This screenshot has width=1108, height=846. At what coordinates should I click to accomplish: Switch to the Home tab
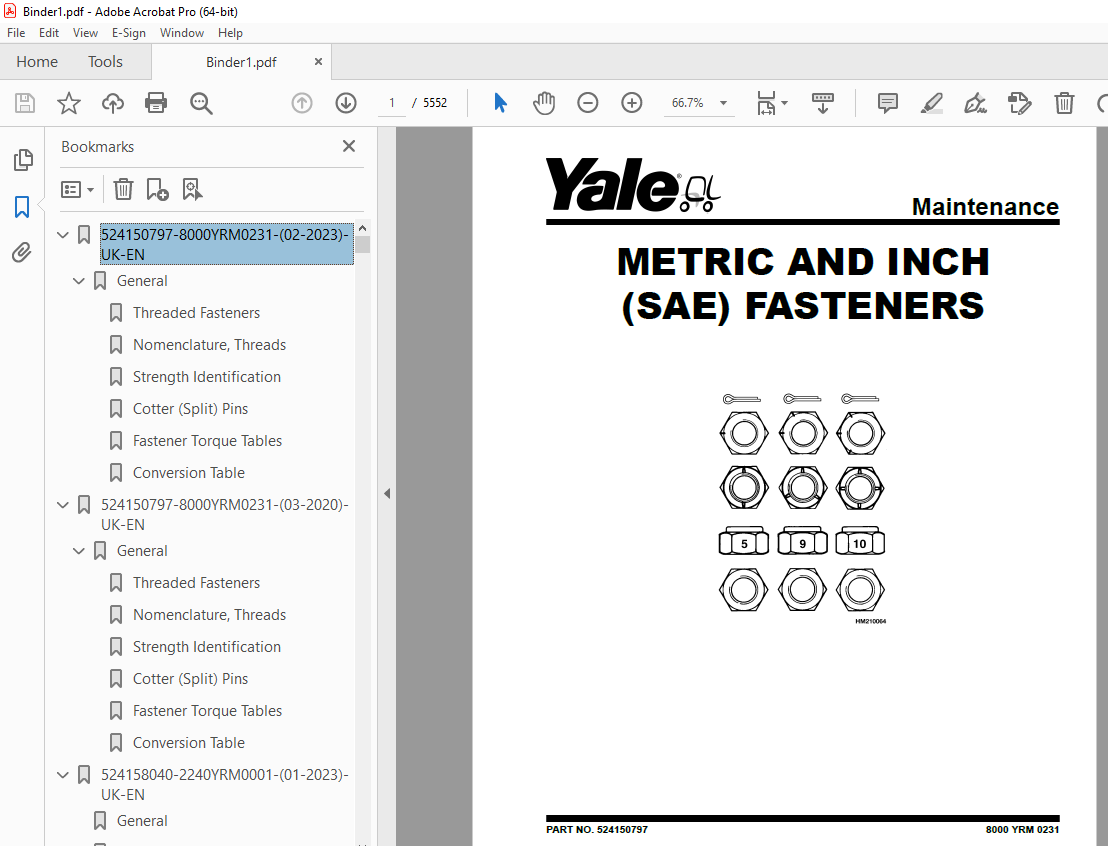point(37,61)
